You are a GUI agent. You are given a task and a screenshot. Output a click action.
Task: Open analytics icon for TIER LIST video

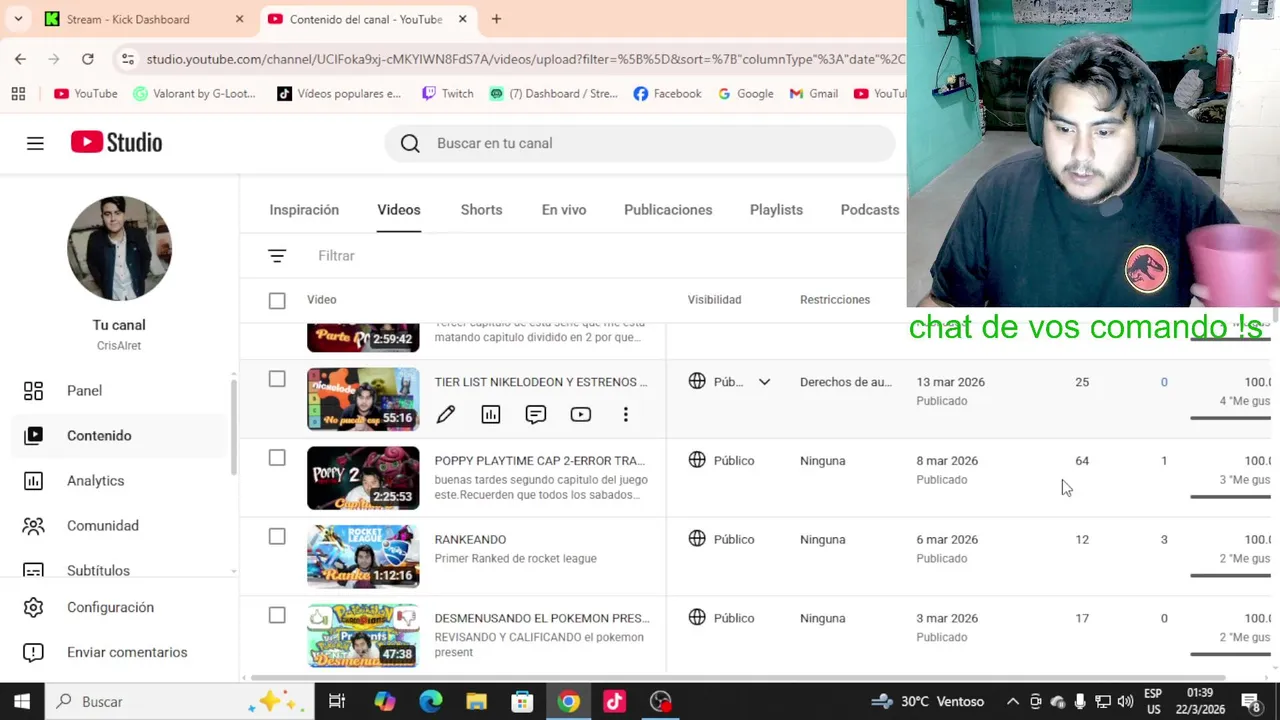(491, 414)
